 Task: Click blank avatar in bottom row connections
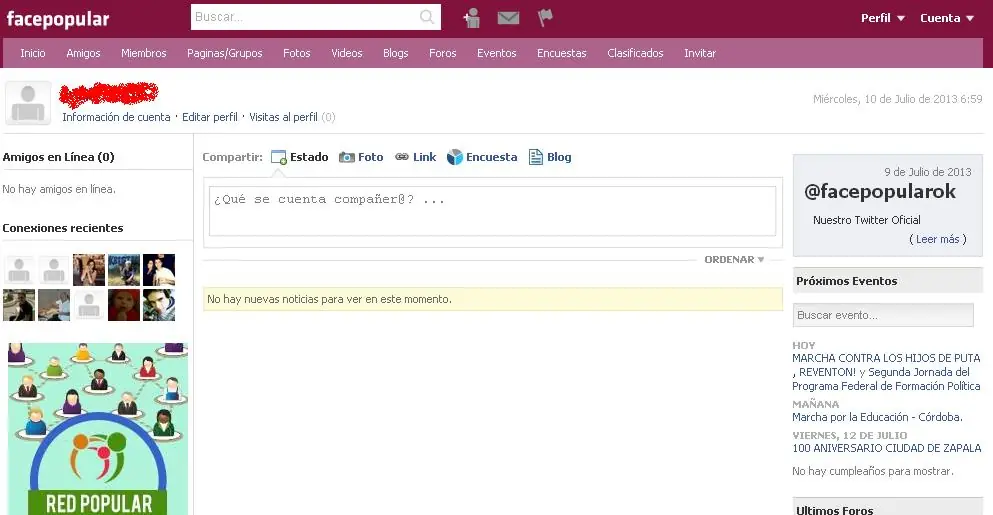89,305
